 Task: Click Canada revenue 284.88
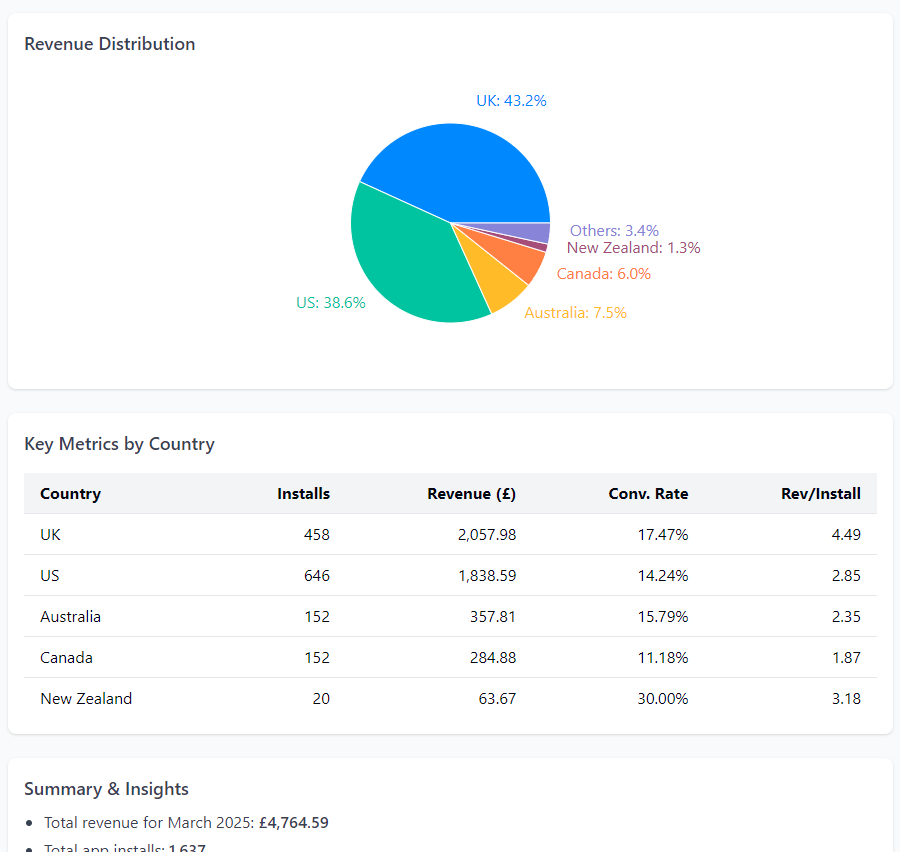[x=493, y=658]
